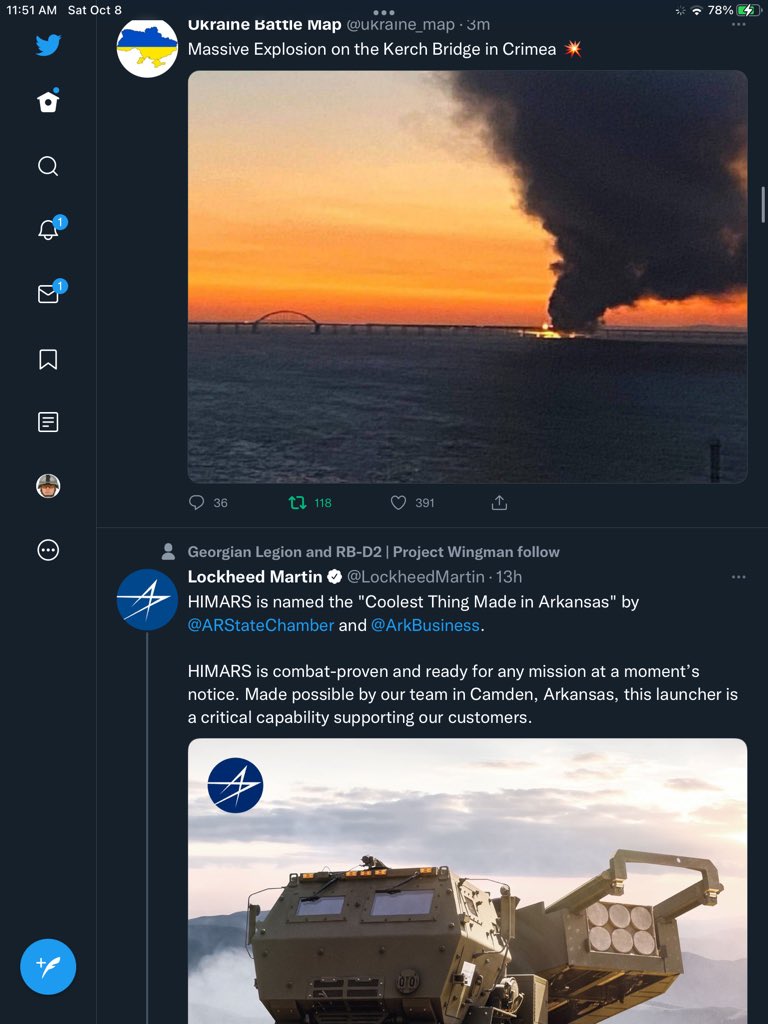Share the Kerch Bridge tweet
The image size is (768, 1024).
[x=500, y=503]
